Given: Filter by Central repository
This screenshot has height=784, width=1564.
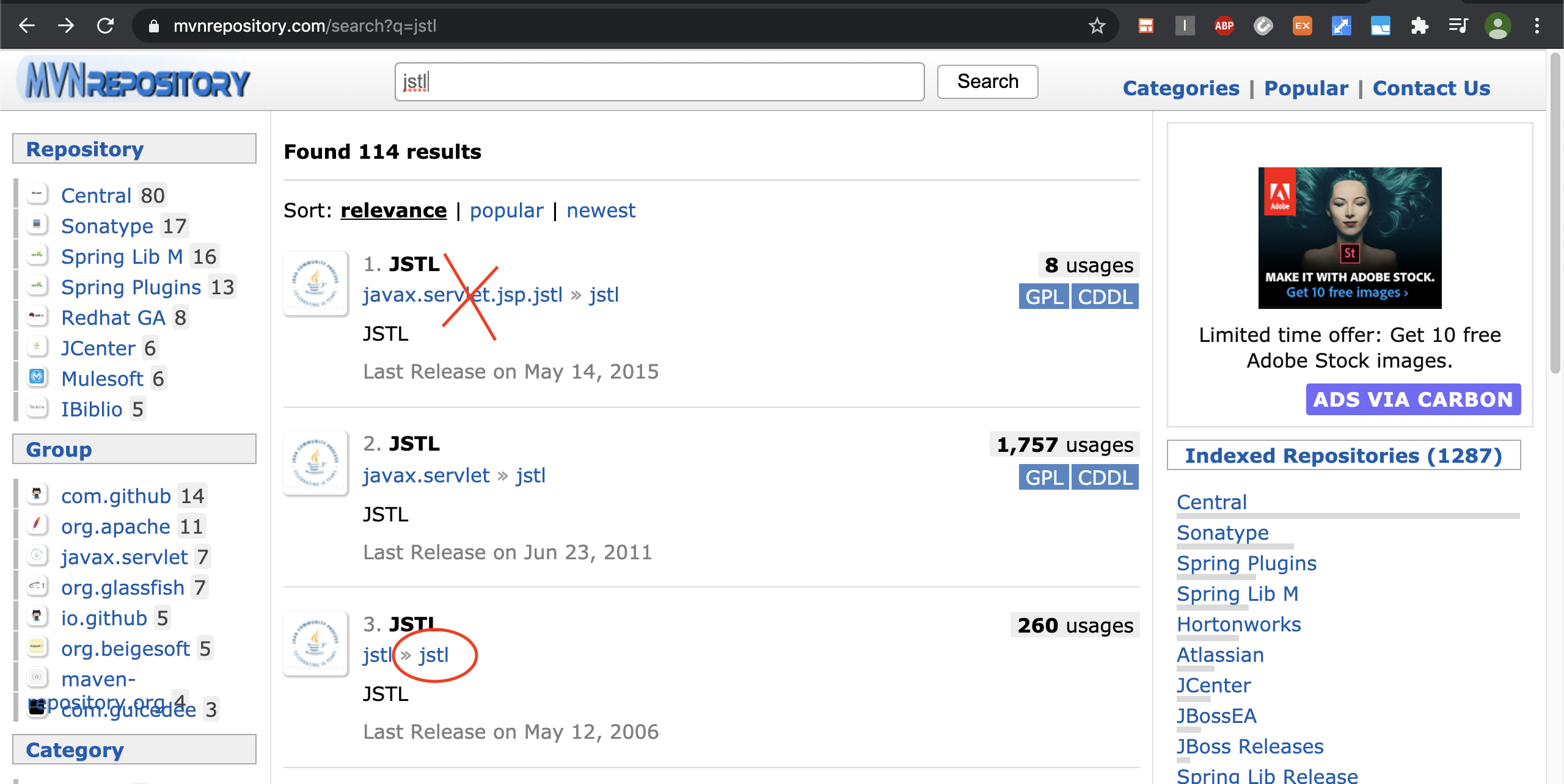Looking at the screenshot, I should 96,196.
